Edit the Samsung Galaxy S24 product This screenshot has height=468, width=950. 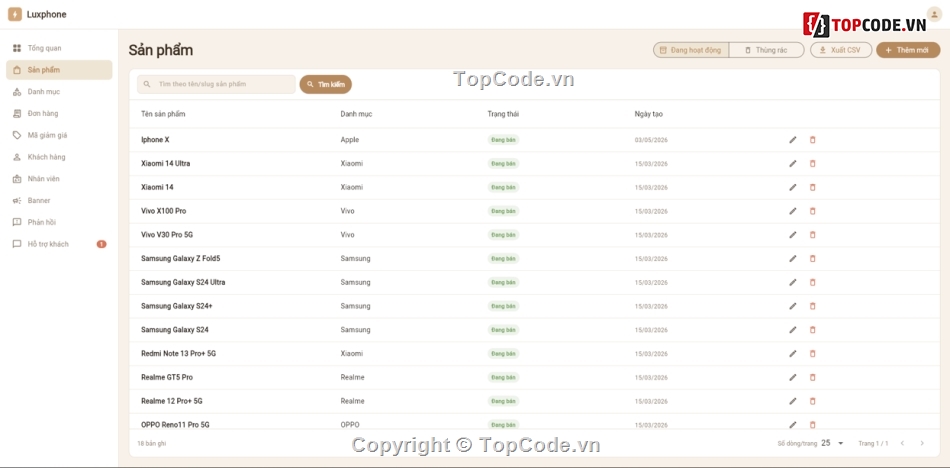tap(792, 330)
